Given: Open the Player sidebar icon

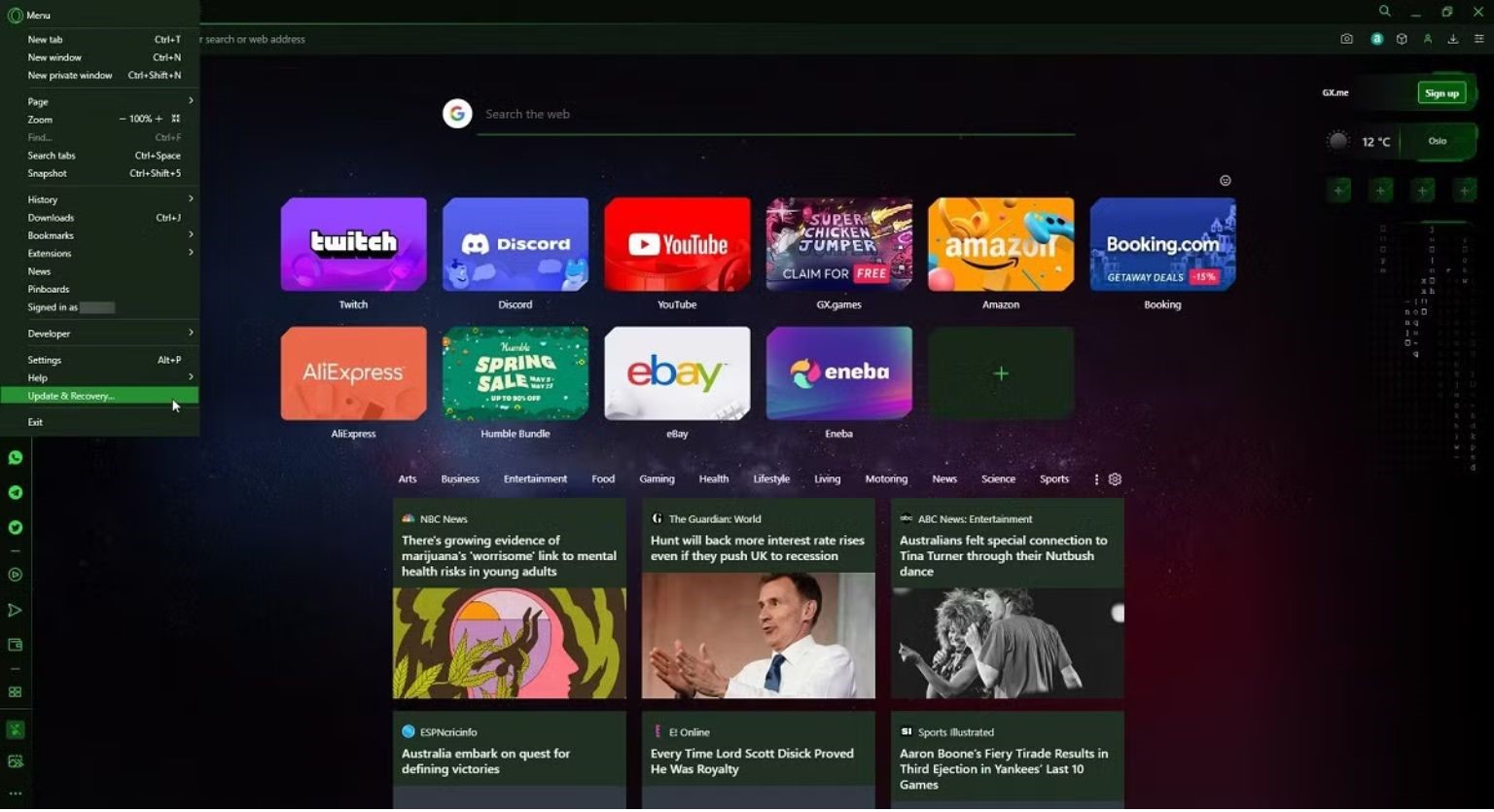Looking at the screenshot, I should point(16,575).
